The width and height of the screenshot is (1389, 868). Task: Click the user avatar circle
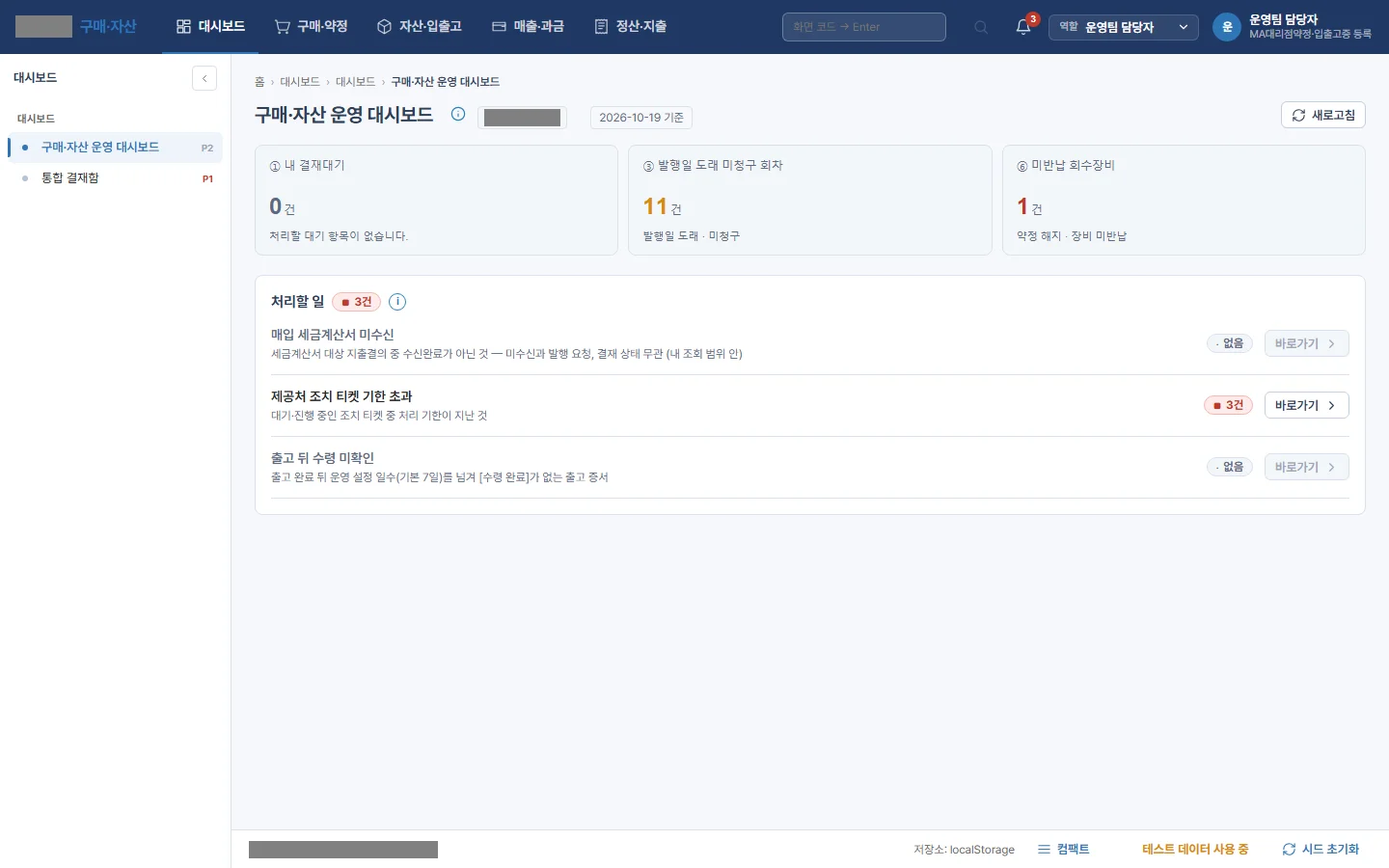click(1227, 27)
